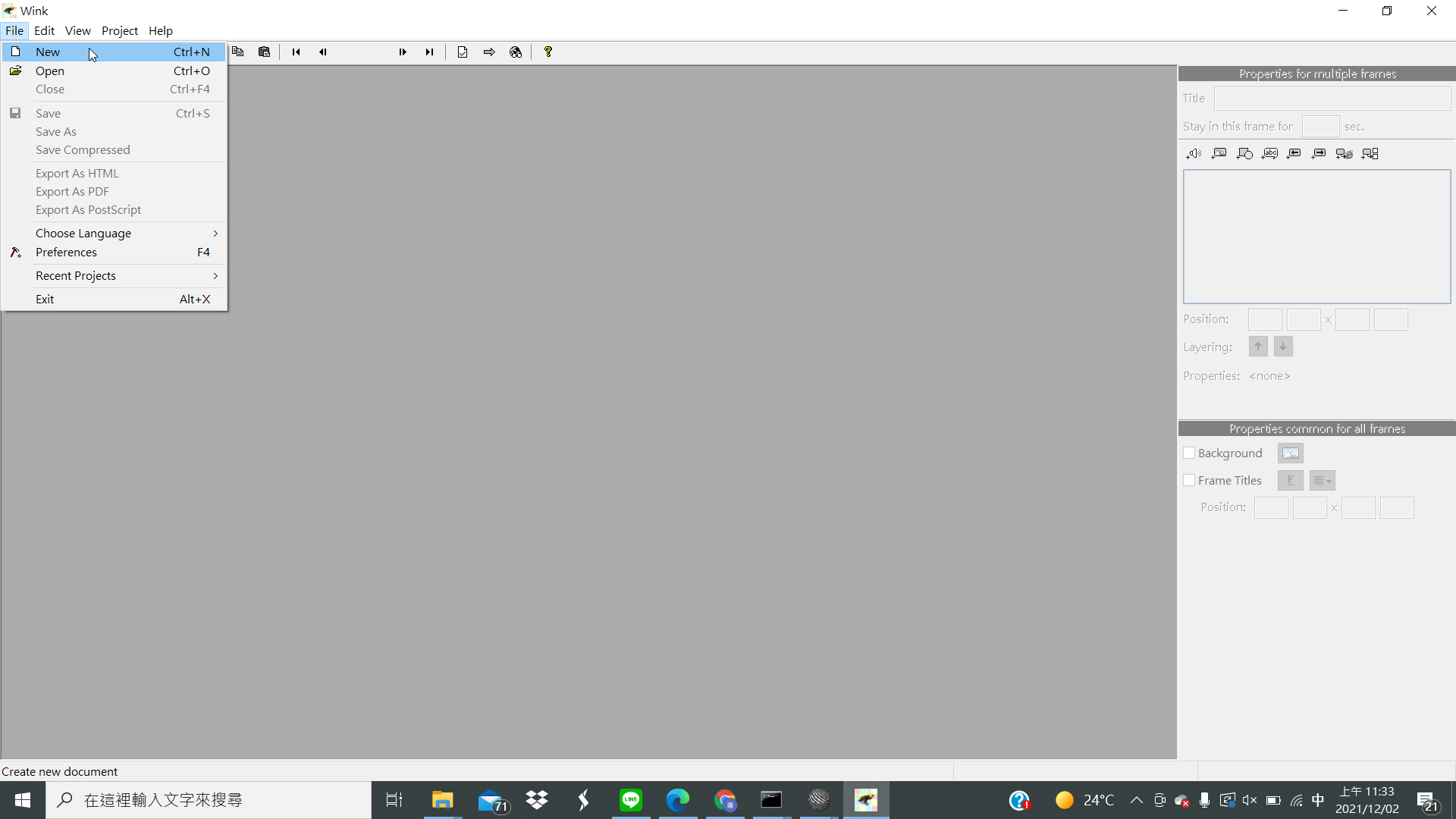Click the add shape icon
The height and width of the screenshot is (819, 1456).
[1244, 153]
